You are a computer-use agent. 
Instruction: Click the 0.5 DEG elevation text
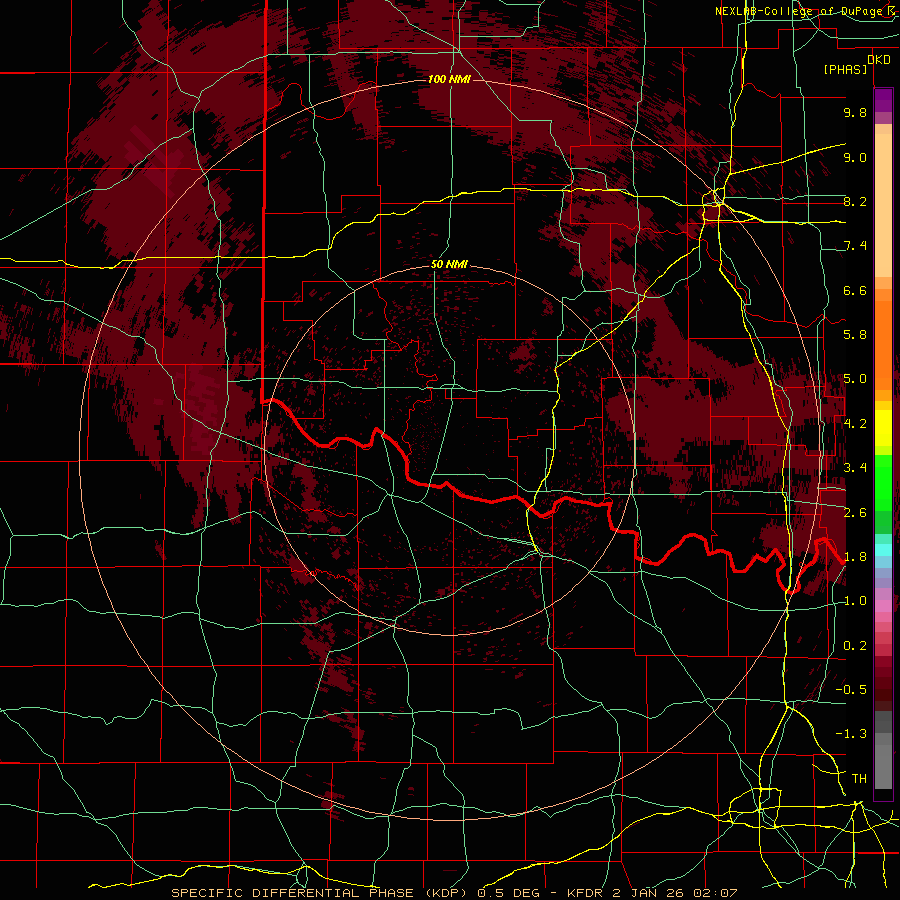(509, 893)
